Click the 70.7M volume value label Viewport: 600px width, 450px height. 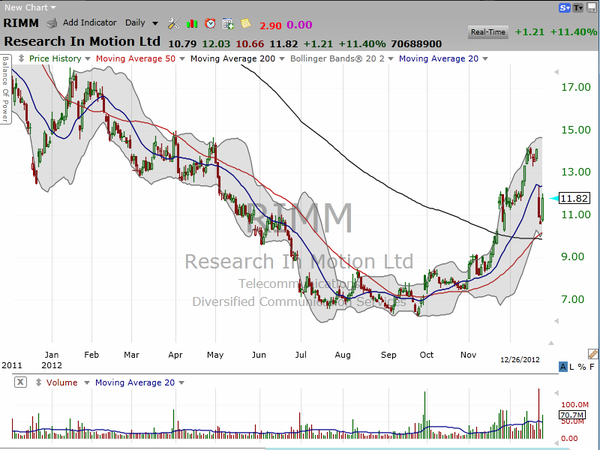tap(572, 415)
